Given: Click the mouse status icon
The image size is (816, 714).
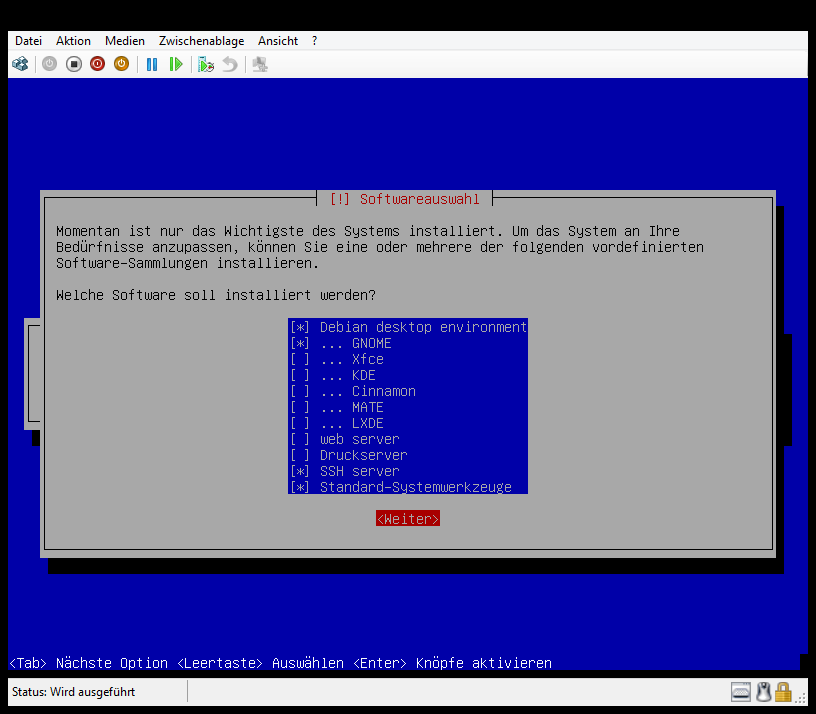Looking at the screenshot, I should 763,692.
